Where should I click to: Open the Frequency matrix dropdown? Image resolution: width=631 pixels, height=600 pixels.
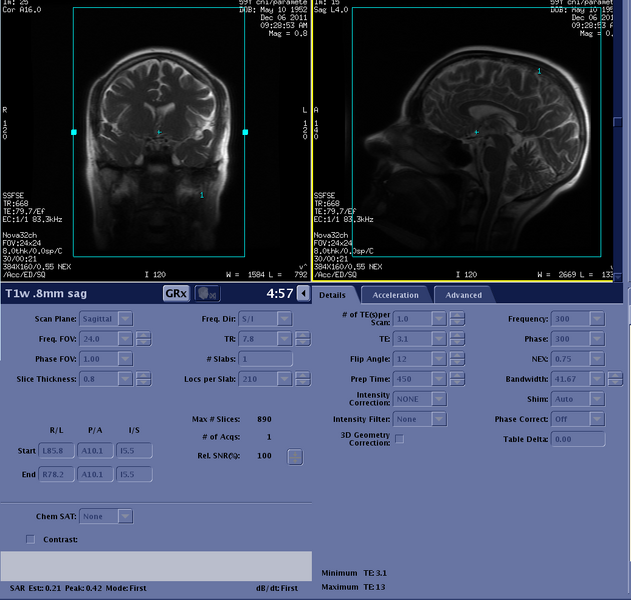(597, 319)
